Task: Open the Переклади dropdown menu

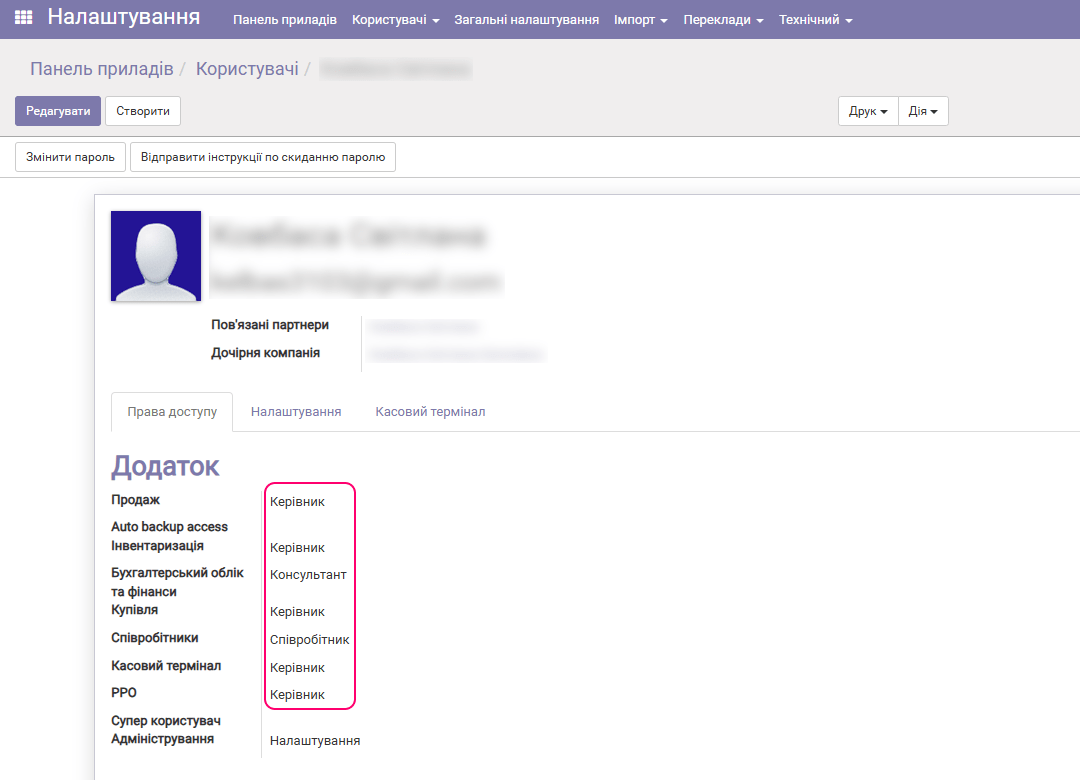Action: coord(722,18)
